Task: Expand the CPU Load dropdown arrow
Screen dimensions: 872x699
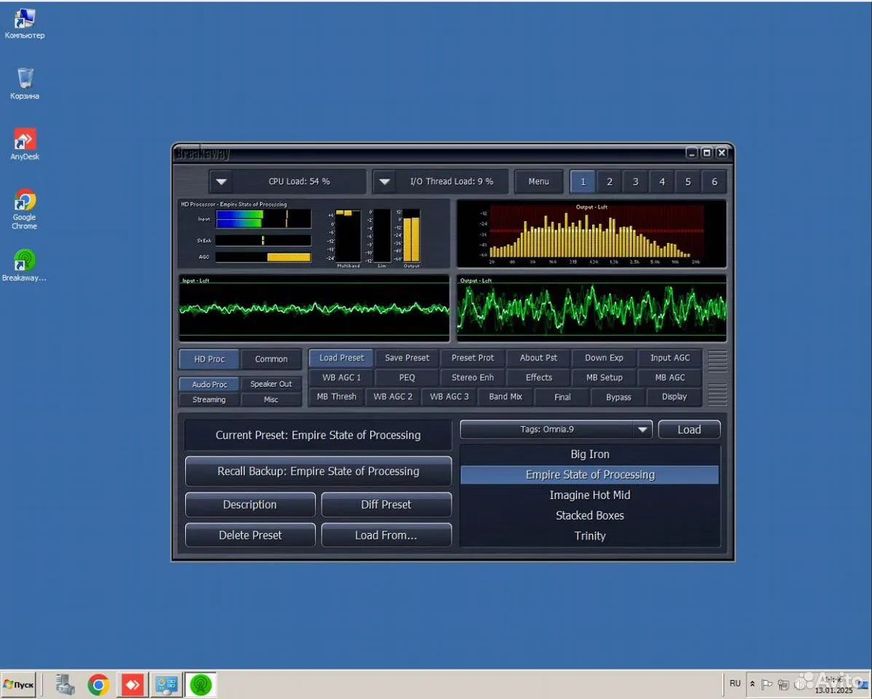Action: click(x=223, y=182)
